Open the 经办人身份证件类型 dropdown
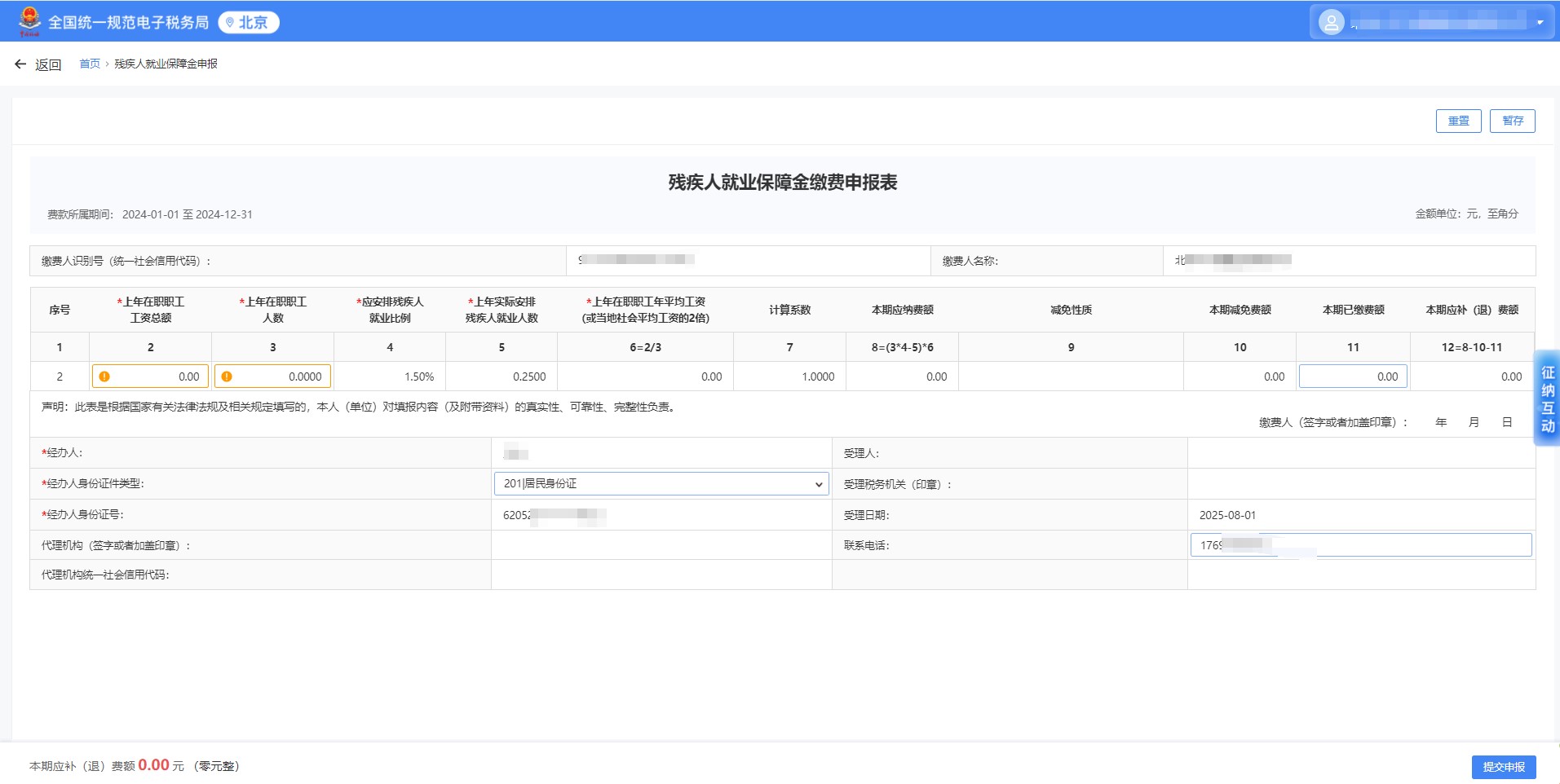Screen dimensions: 1560x784 (x=661, y=484)
